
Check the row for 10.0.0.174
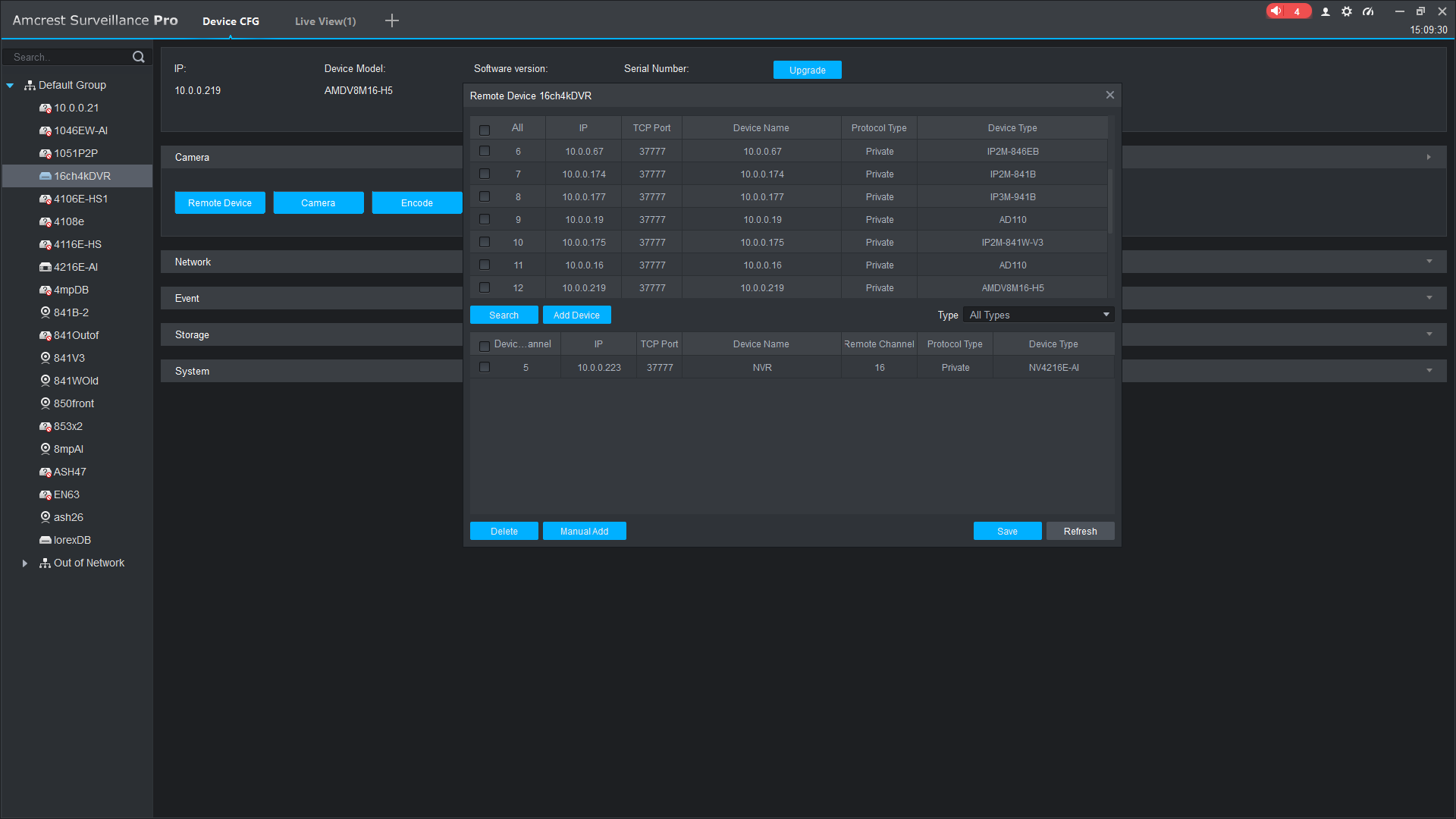pos(485,174)
